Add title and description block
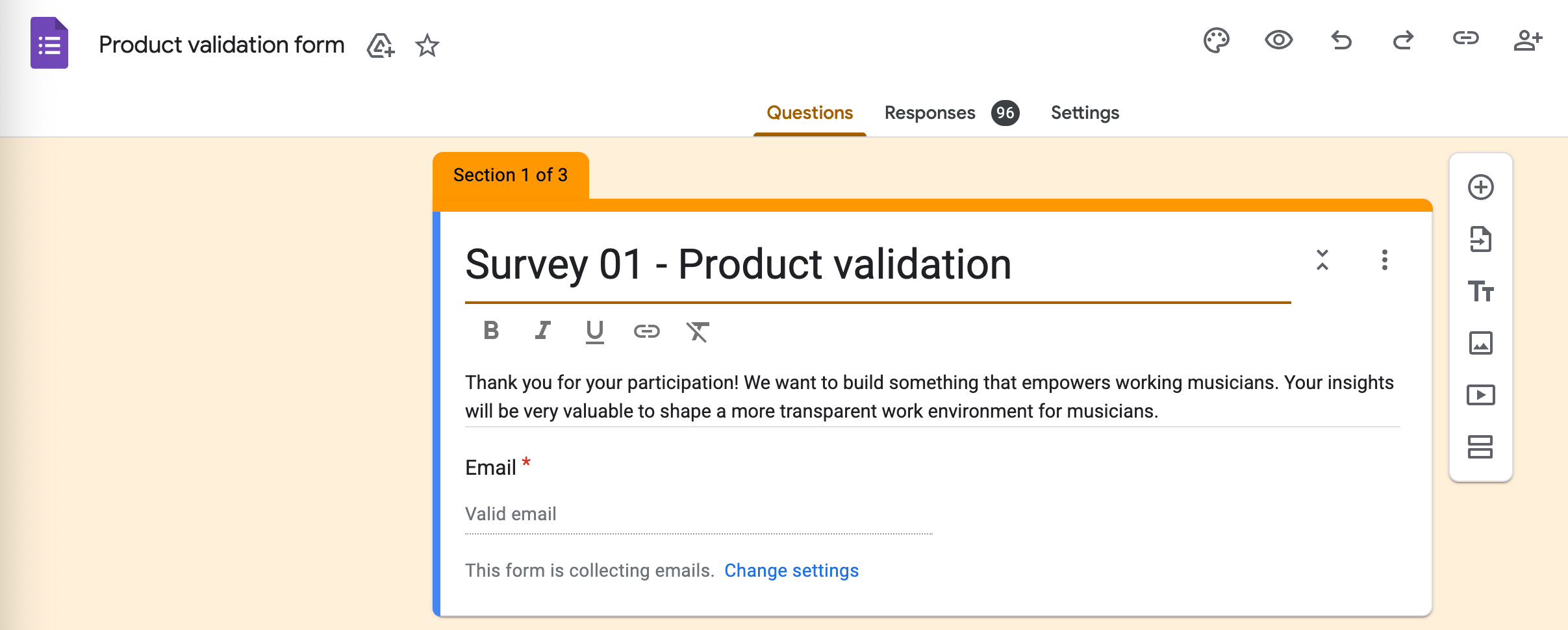The height and width of the screenshot is (630, 1568). [1480, 291]
